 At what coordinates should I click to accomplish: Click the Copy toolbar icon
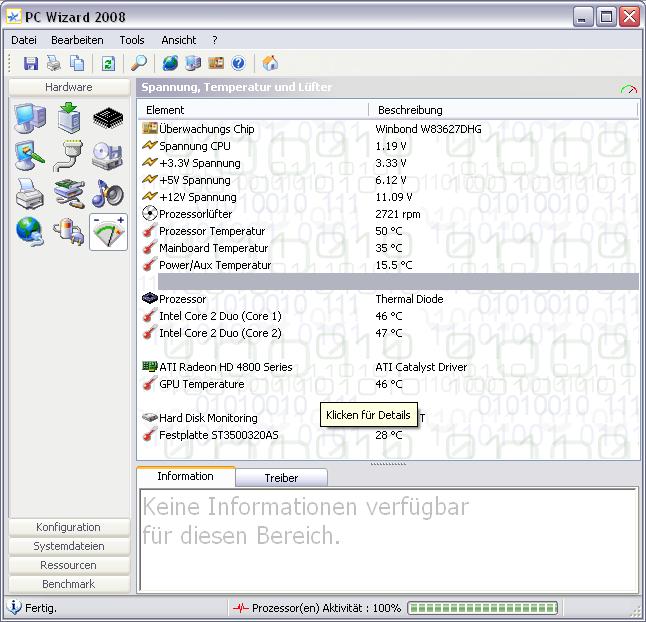(x=77, y=63)
